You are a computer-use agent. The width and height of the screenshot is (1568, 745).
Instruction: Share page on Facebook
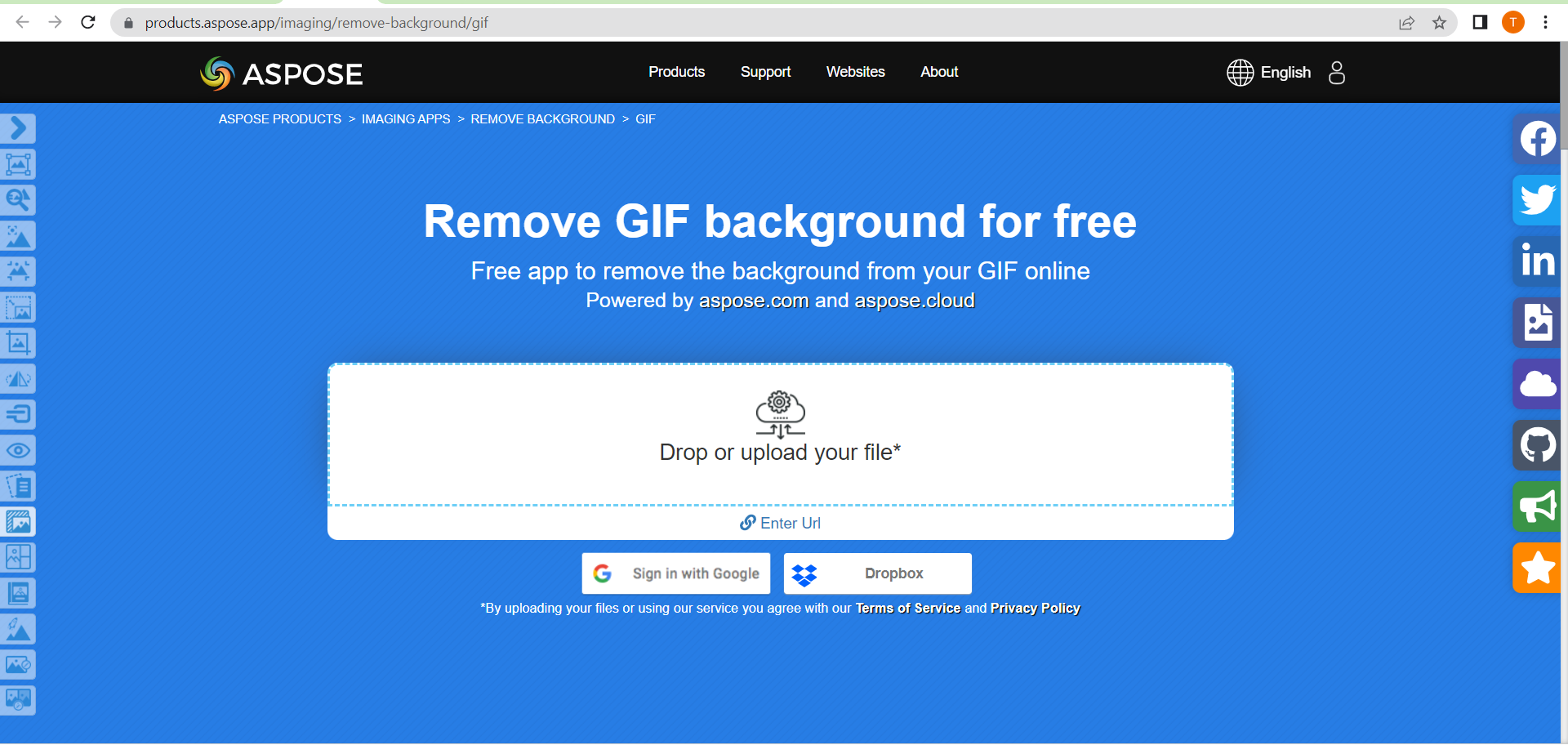click(x=1537, y=138)
